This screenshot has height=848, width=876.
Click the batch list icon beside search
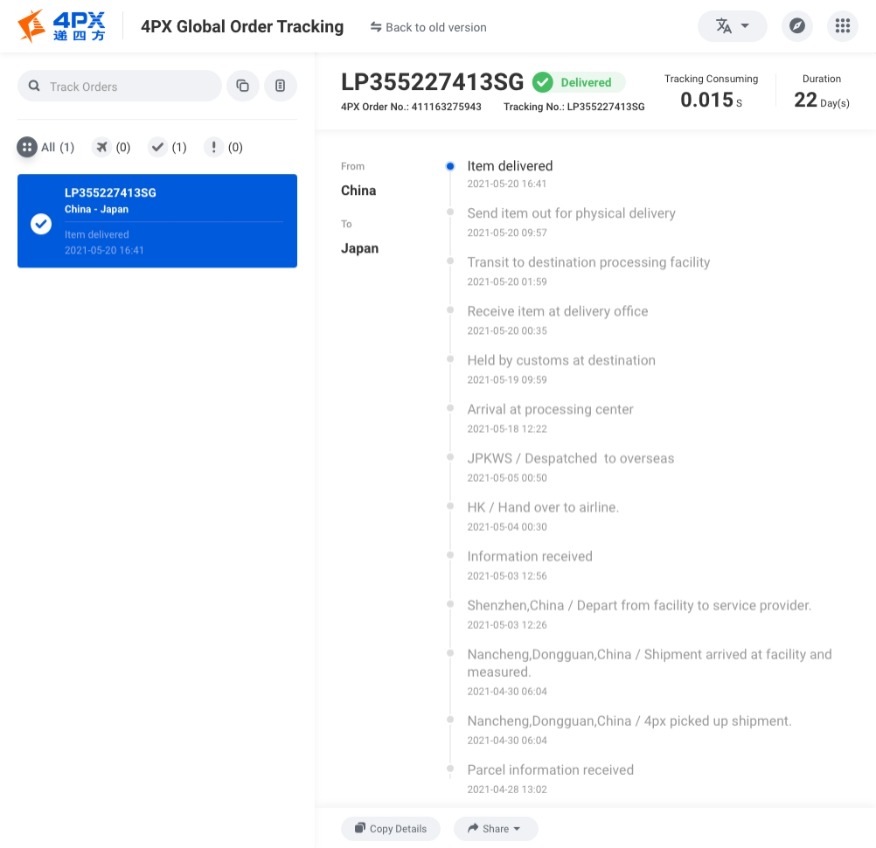(x=280, y=86)
